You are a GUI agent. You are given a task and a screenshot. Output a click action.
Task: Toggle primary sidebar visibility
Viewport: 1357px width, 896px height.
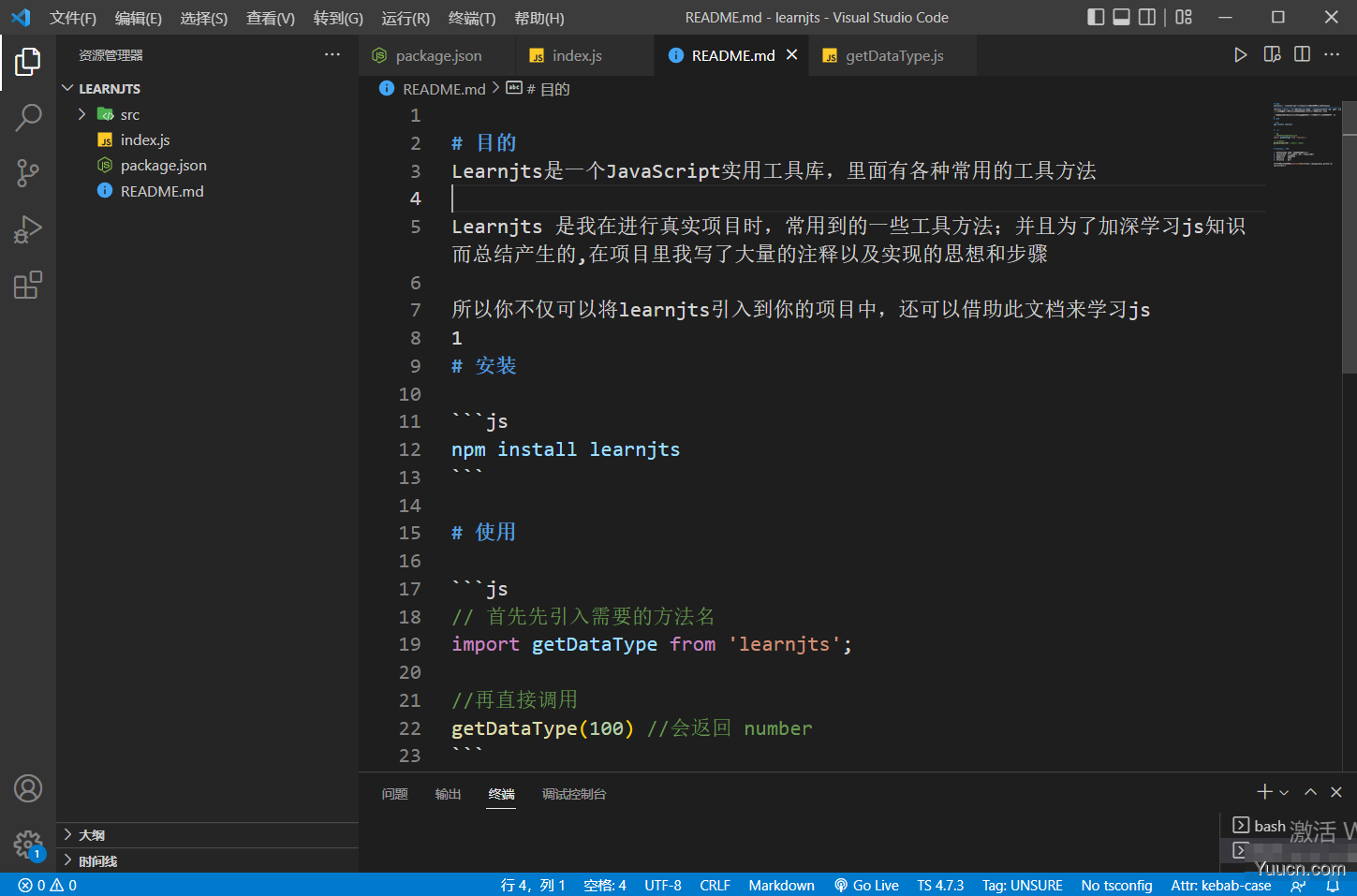pyautogui.click(x=1096, y=17)
